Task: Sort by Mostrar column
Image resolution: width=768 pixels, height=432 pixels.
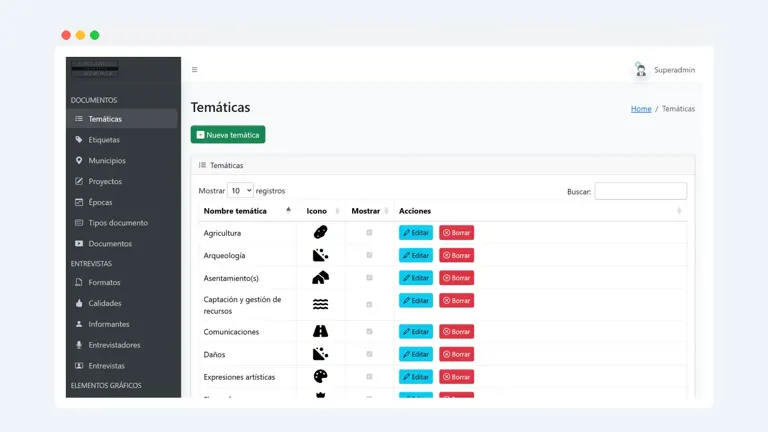Action: 370,211
